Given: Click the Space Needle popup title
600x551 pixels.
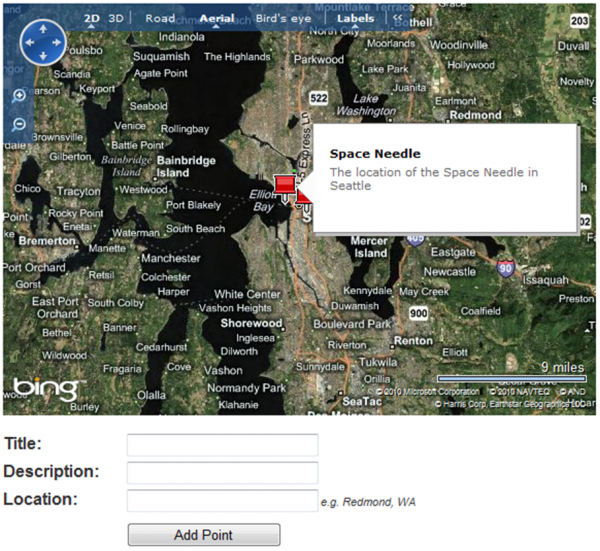Looking at the screenshot, I should point(375,154).
